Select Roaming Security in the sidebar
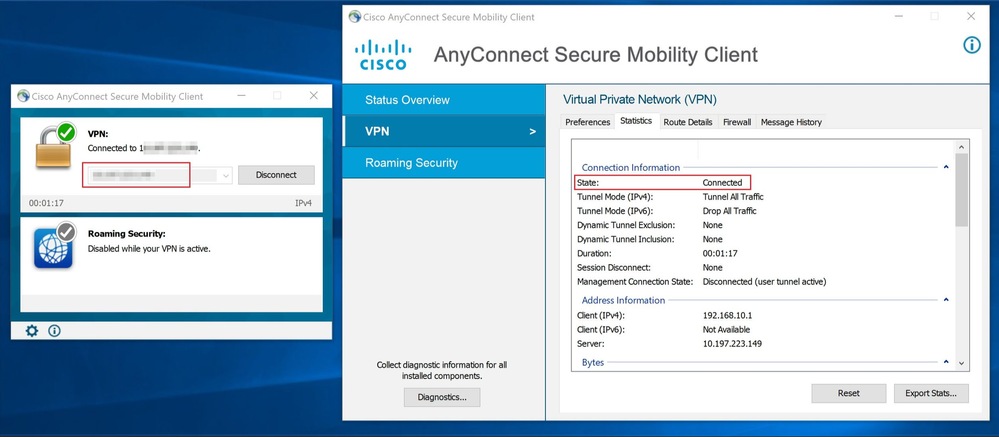This screenshot has height=437, width=999. 411,163
